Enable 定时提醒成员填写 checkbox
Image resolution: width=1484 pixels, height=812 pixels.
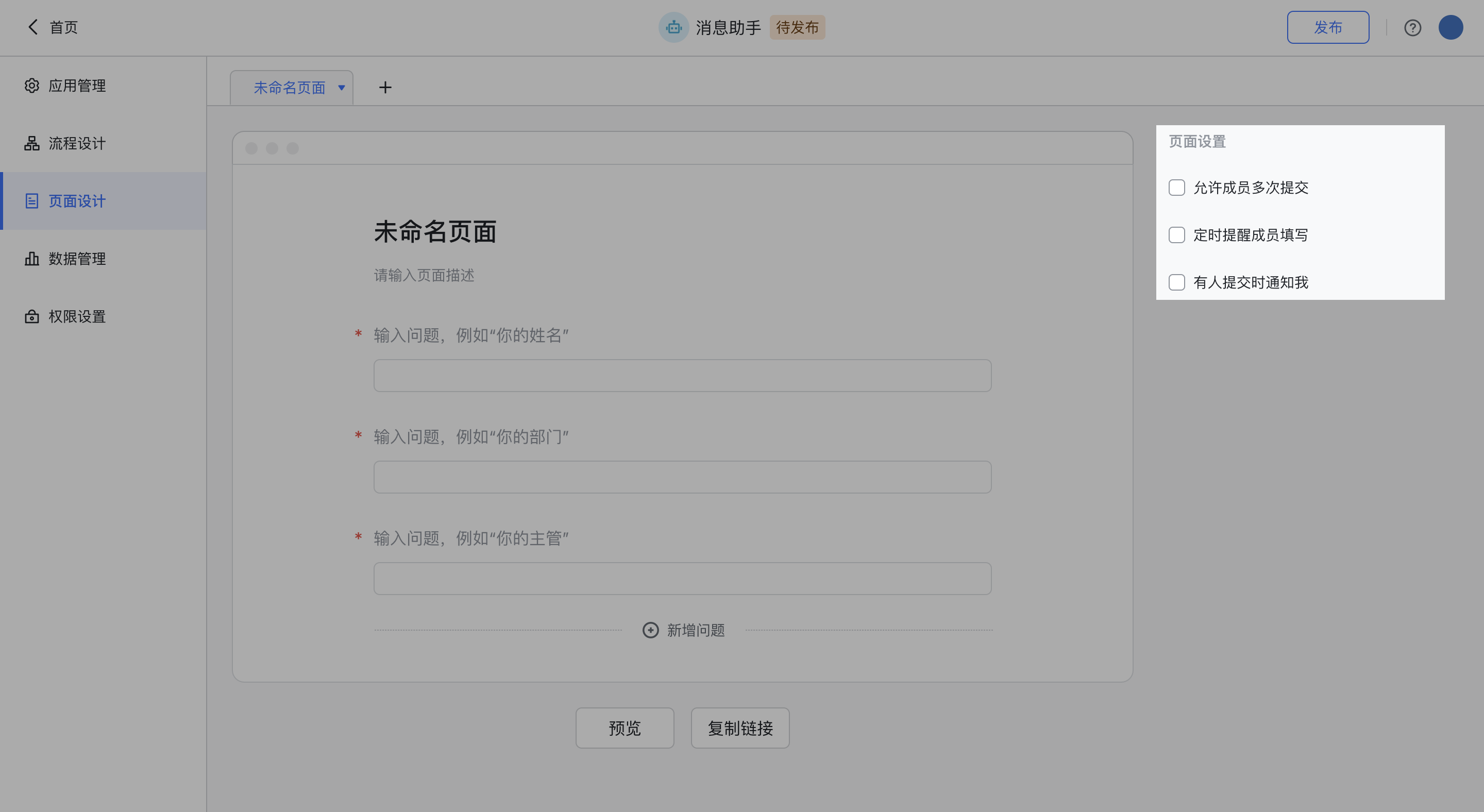tap(1176, 235)
